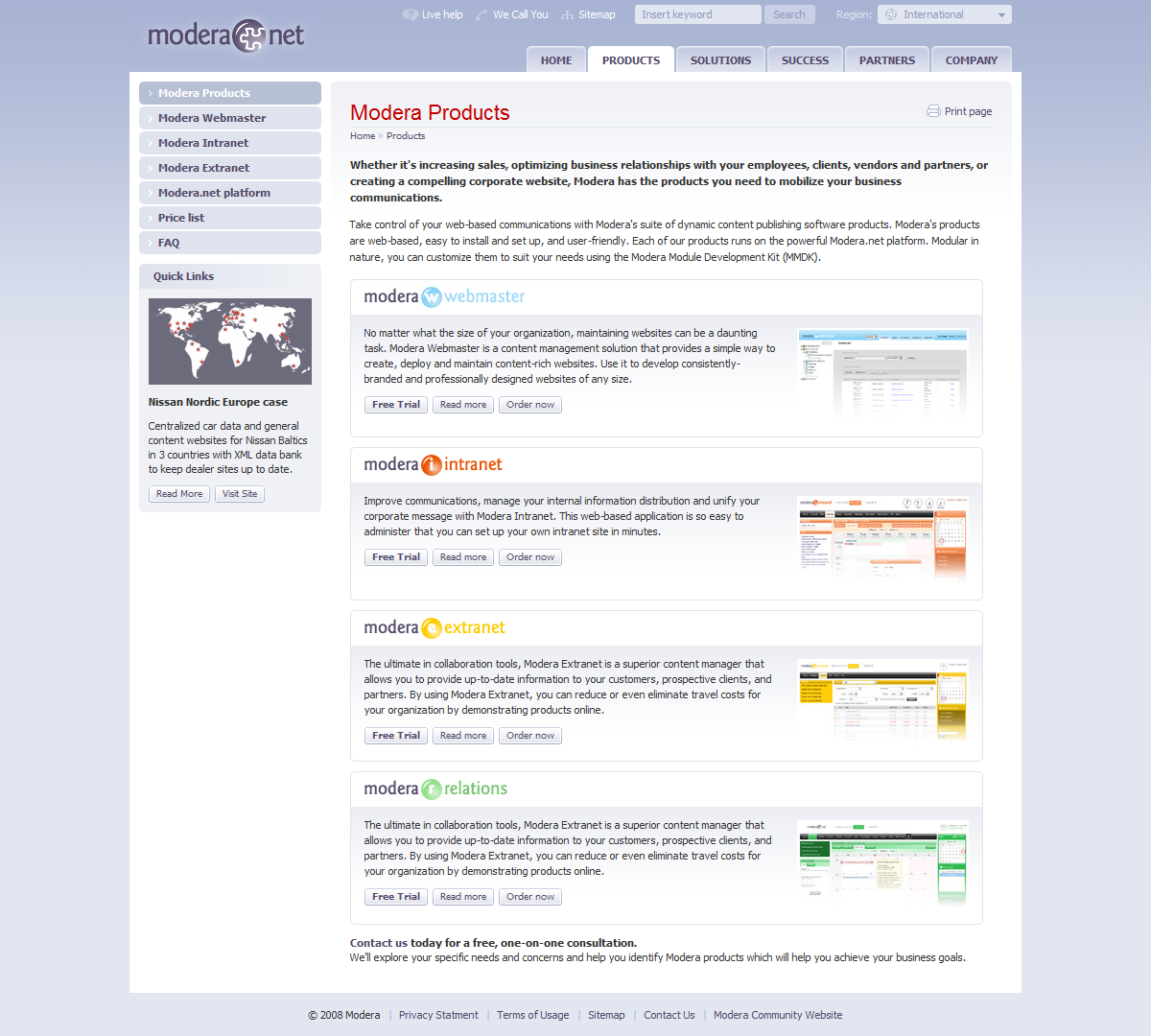Open the Extranet screenshot thumbnail
Viewport: 1151px width, 1036px height.
click(882, 701)
